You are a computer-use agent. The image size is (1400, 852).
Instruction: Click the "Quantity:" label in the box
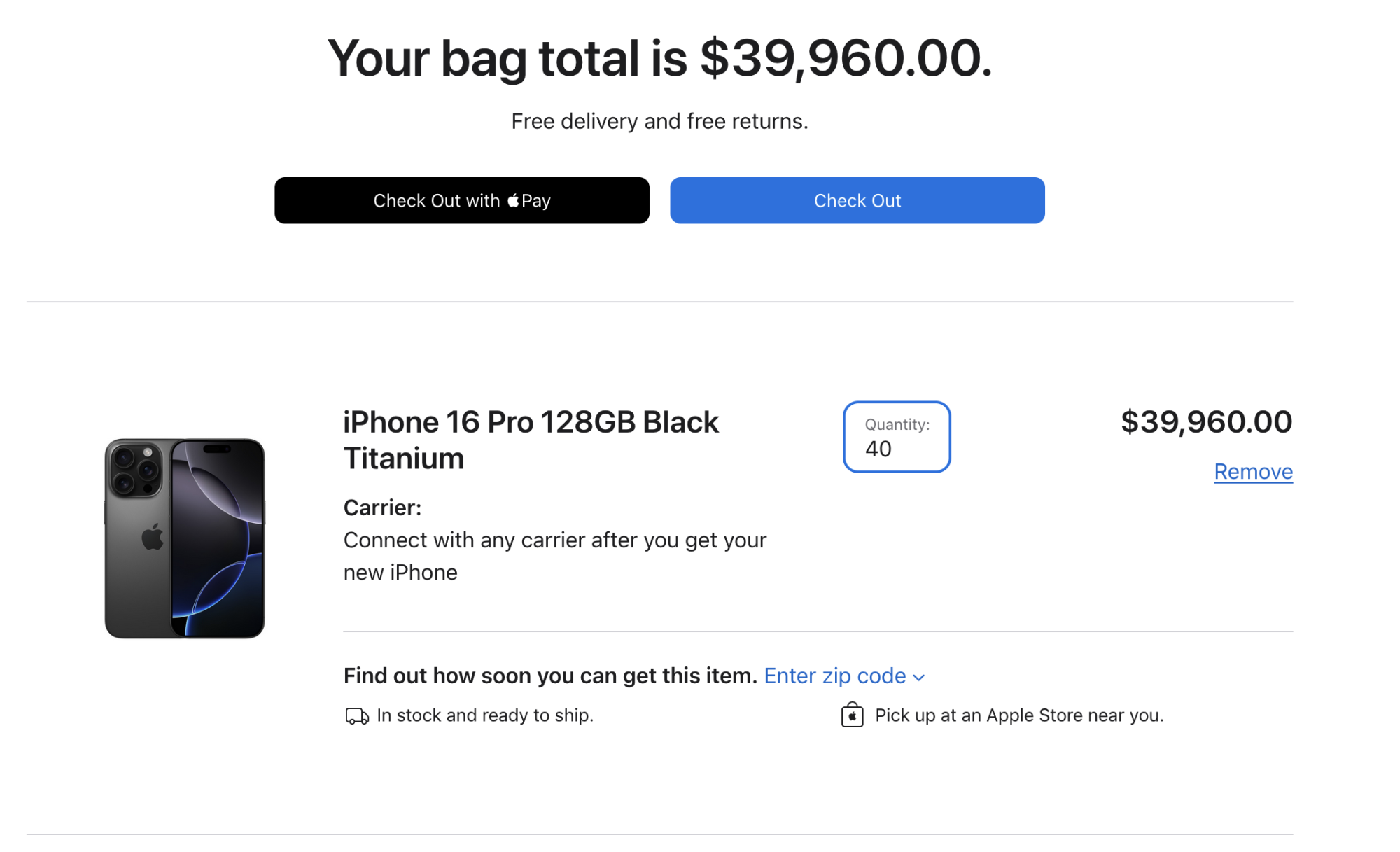(897, 424)
